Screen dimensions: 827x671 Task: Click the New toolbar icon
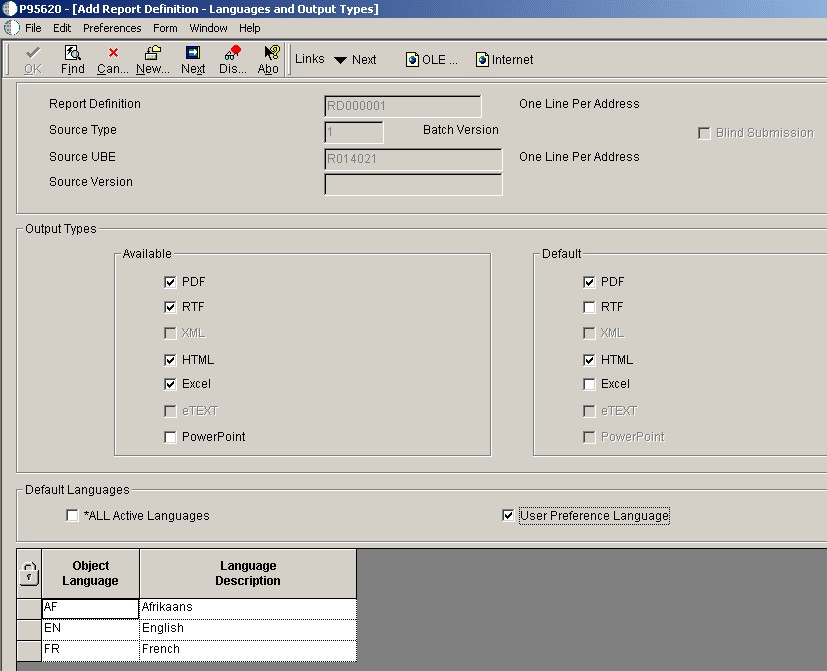(152, 53)
